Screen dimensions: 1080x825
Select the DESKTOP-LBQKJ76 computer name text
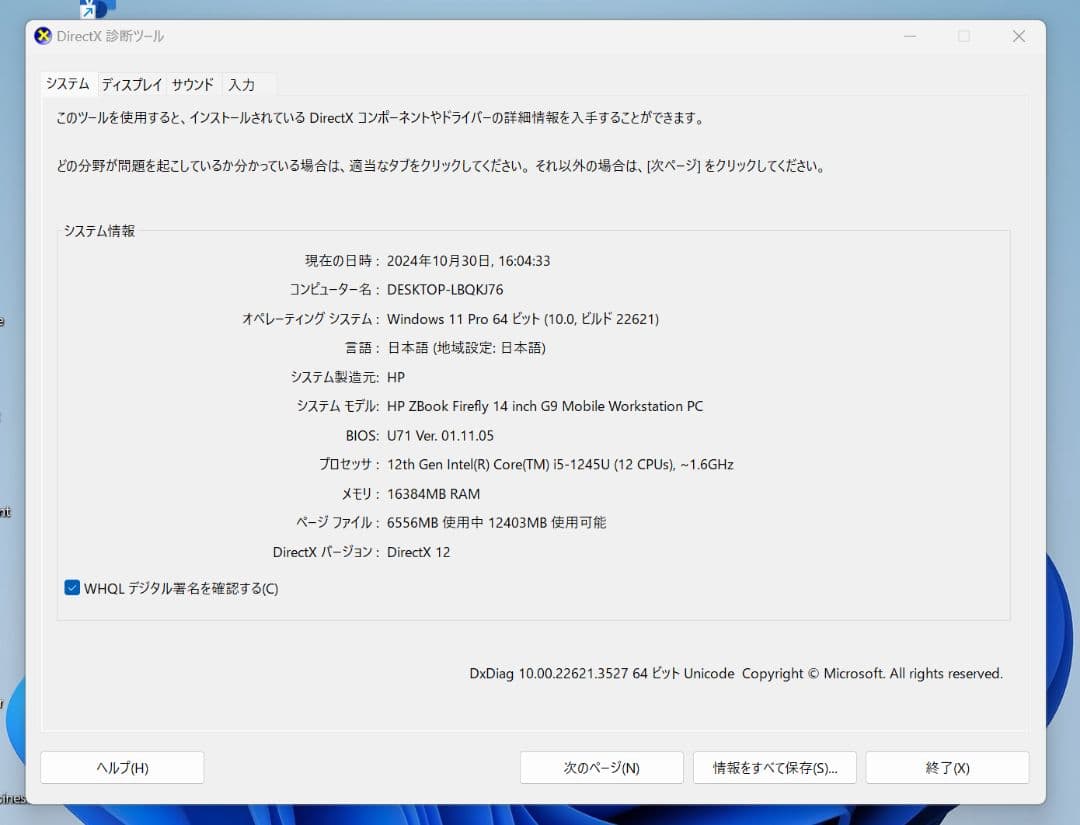point(446,289)
